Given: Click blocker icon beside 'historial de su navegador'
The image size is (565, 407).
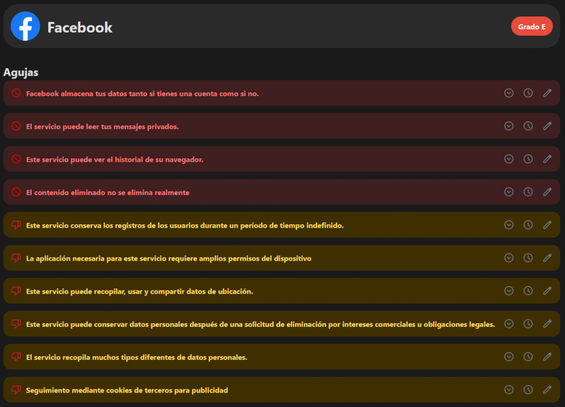Looking at the screenshot, I should point(16,159).
